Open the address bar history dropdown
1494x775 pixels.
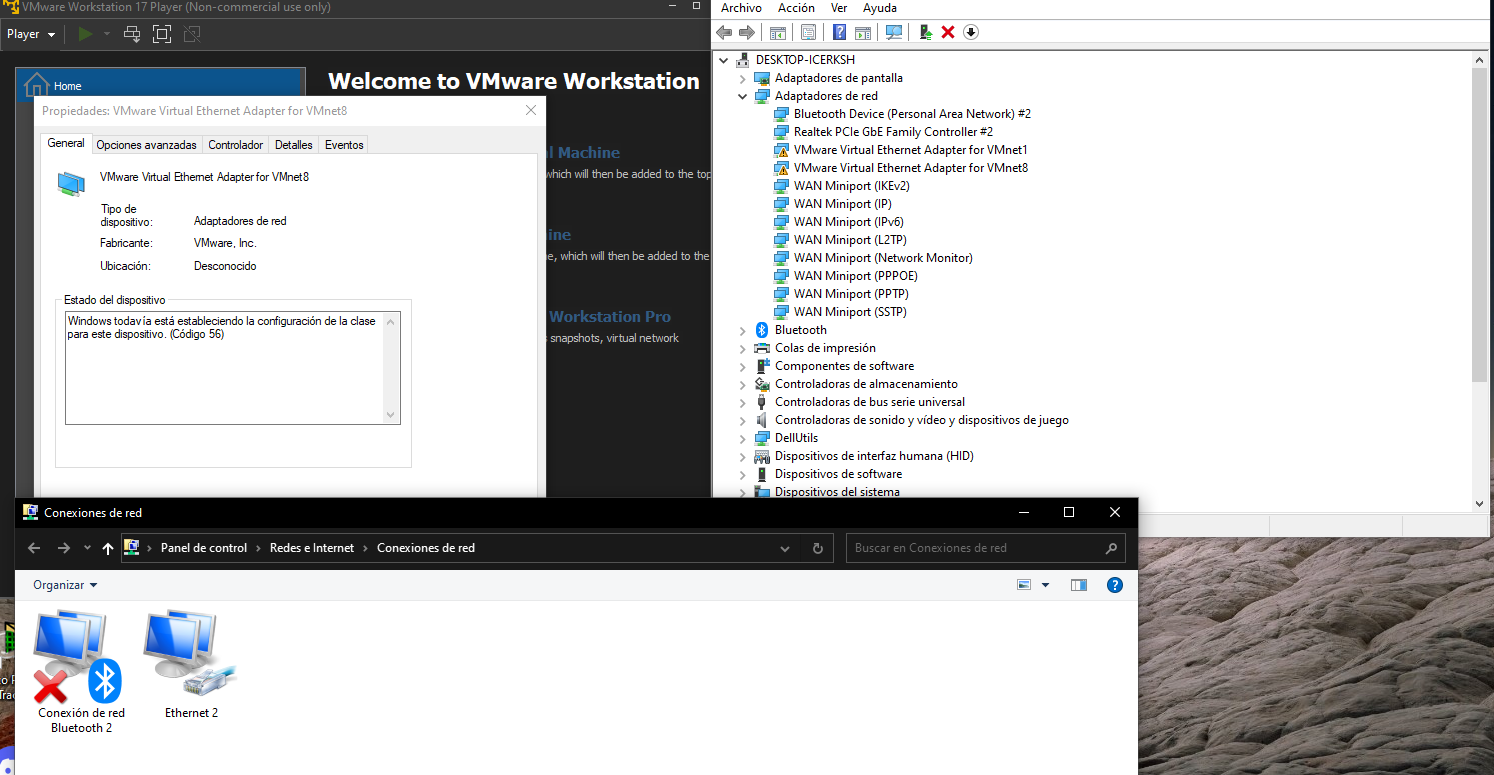(x=785, y=548)
